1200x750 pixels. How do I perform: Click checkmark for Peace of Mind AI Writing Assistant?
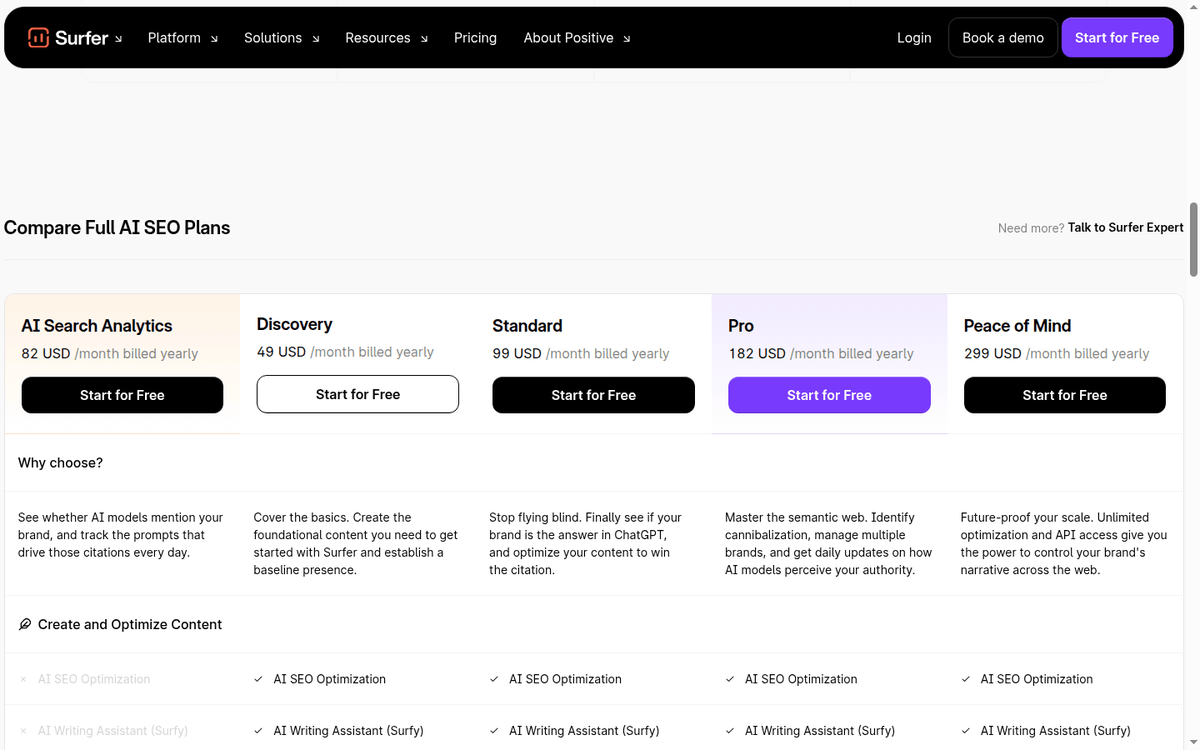coord(966,731)
